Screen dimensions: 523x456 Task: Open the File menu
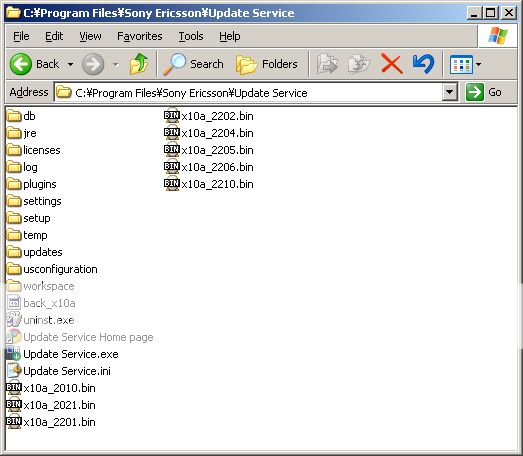click(21, 36)
